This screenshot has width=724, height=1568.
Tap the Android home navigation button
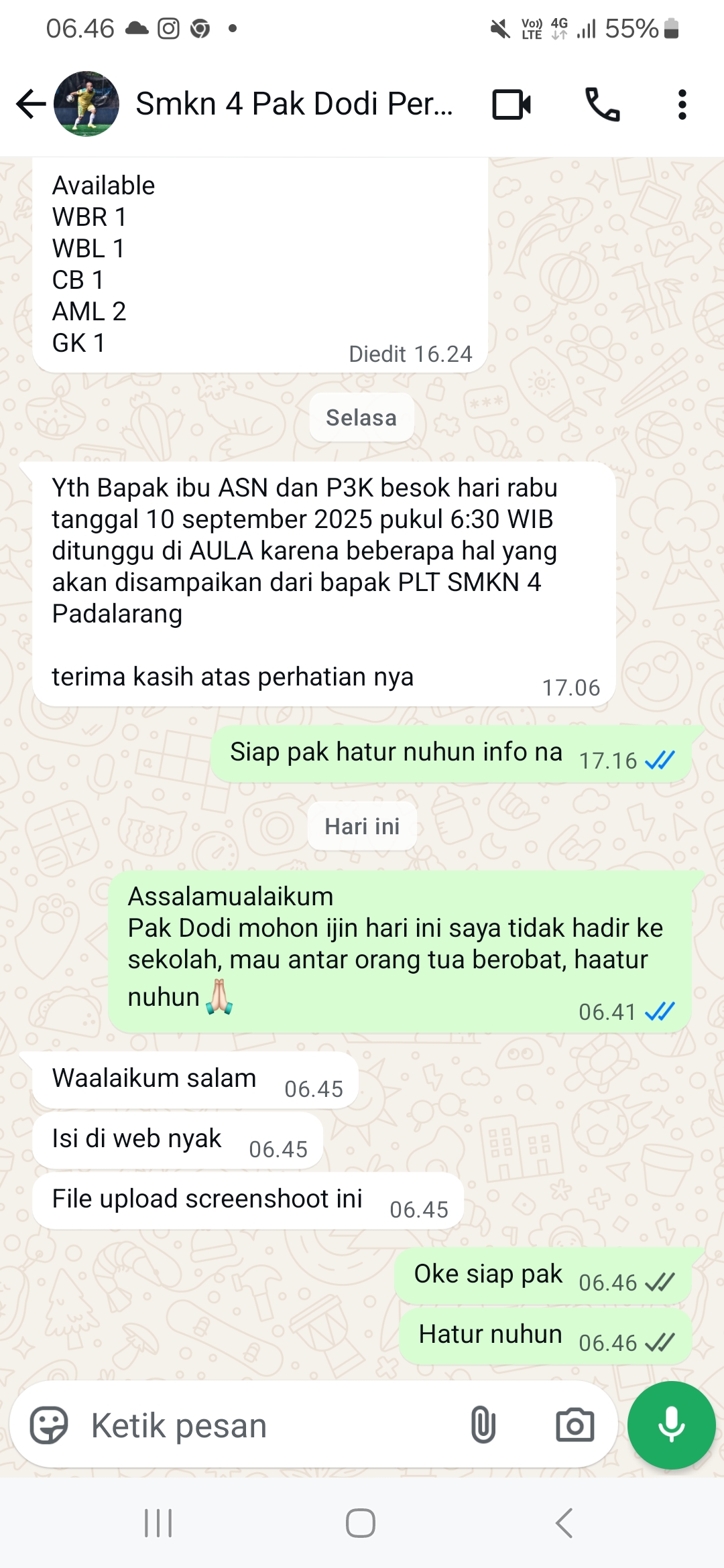(x=361, y=1523)
